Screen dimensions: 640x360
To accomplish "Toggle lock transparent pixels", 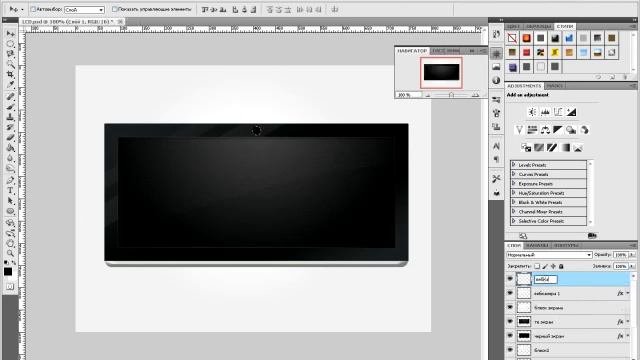I will (537, 266).
